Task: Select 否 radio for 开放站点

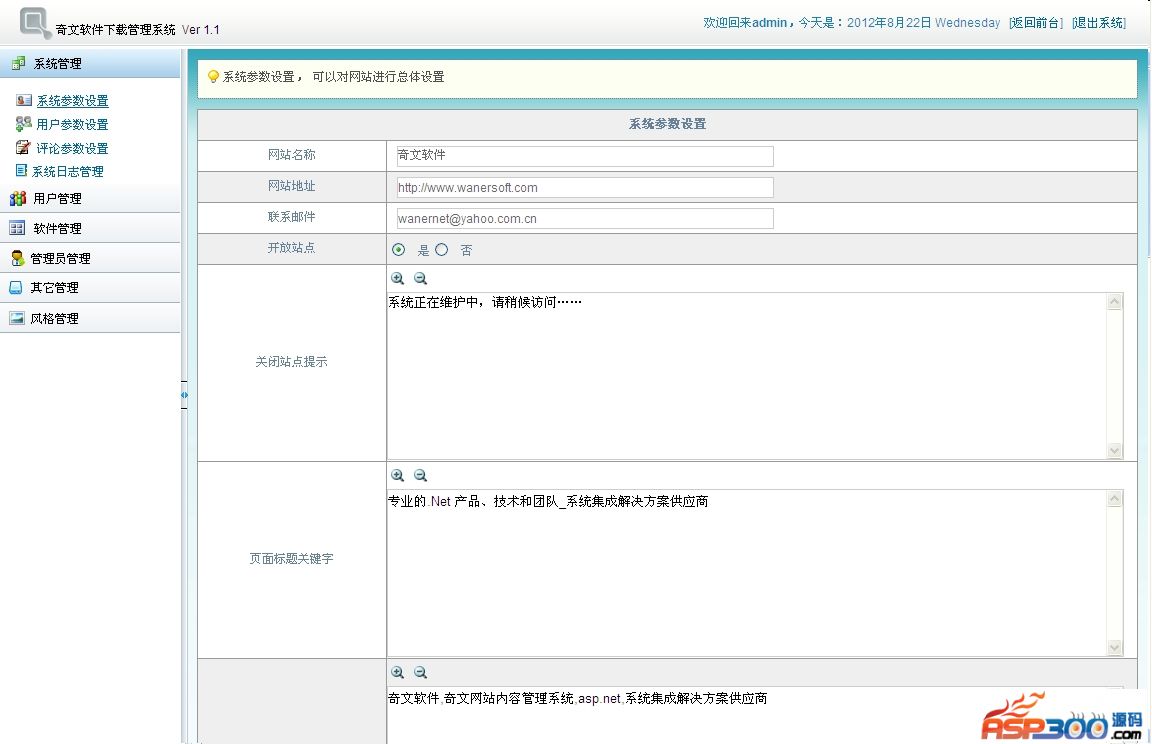Action: point(442,250)
